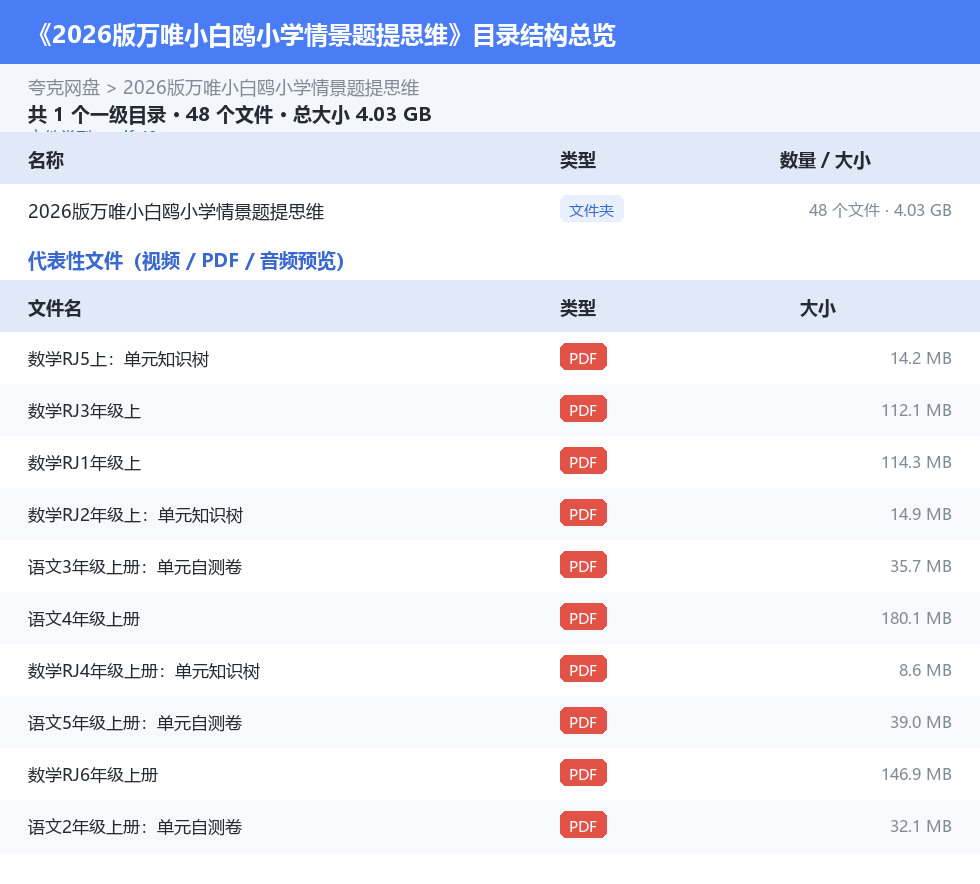Click PDF badge for 数学RJ3年级上
The image size is (980, 884).
pos(583,409)
